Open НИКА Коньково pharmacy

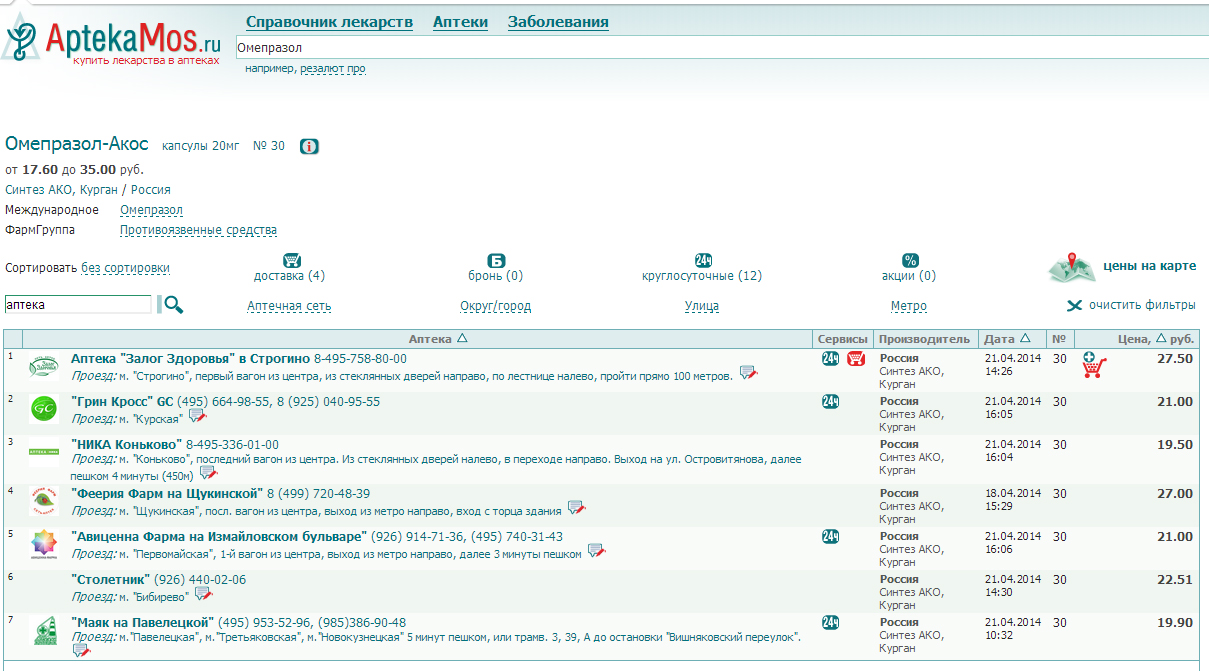[x=126, y=444]
